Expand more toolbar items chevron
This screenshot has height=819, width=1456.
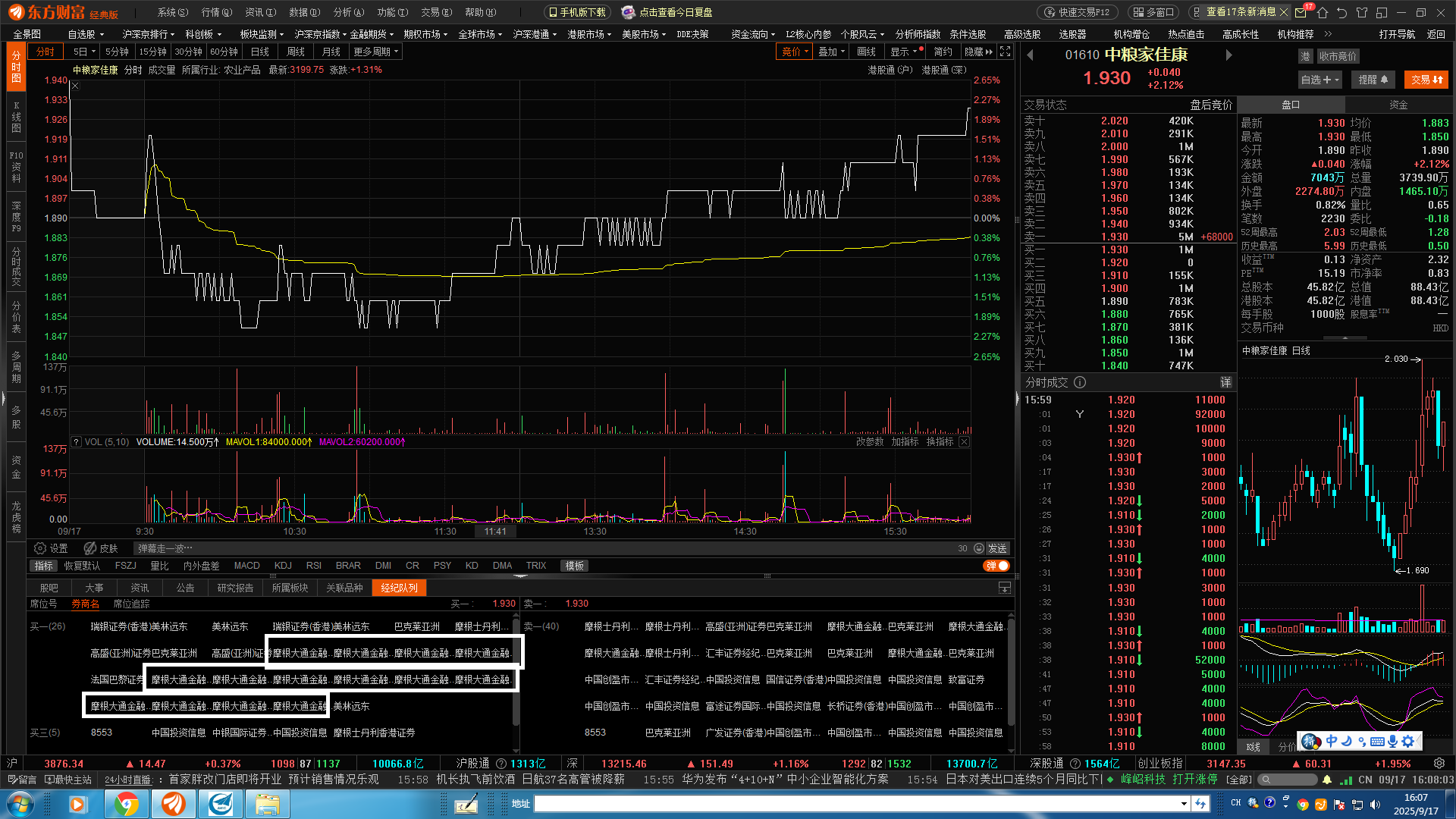pos(1328,34)
